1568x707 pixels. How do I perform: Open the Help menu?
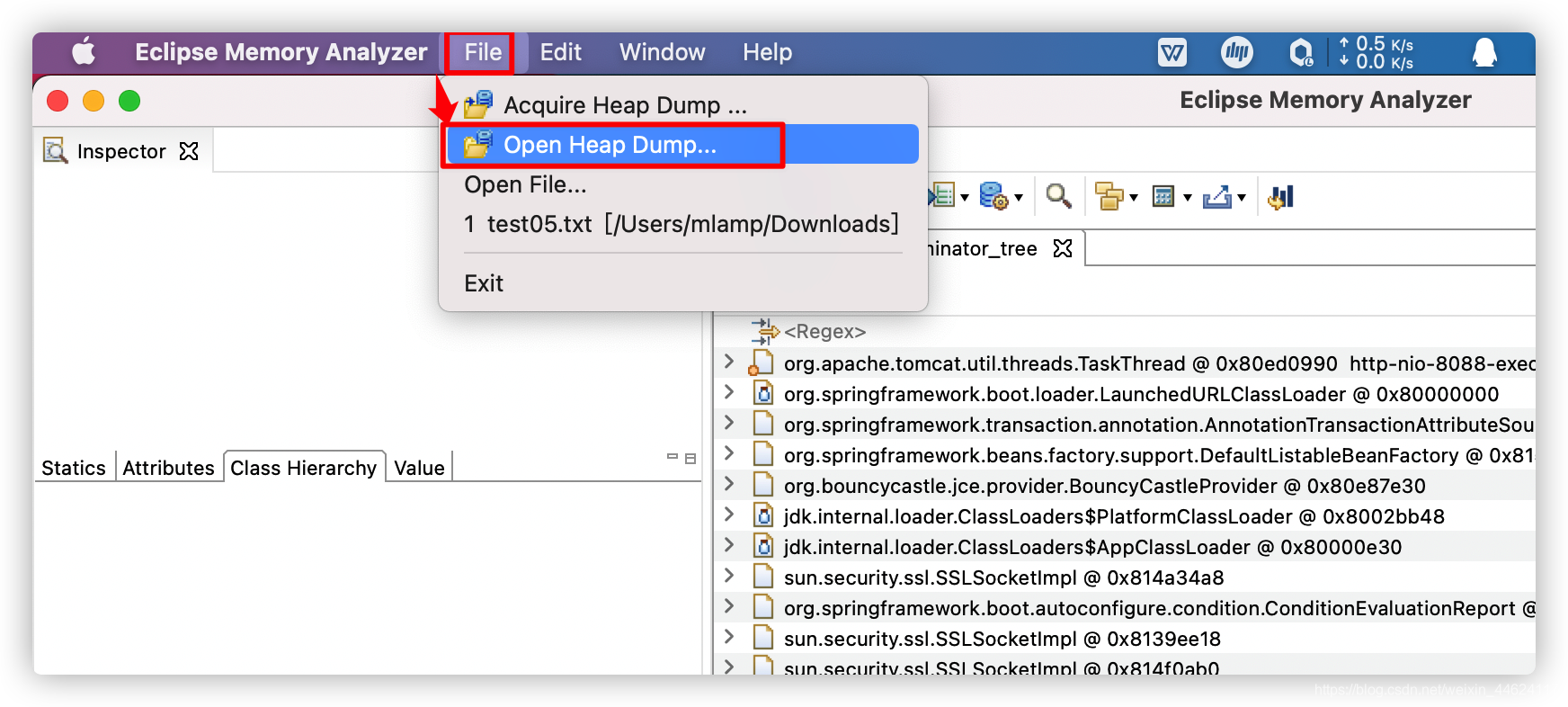767,52
